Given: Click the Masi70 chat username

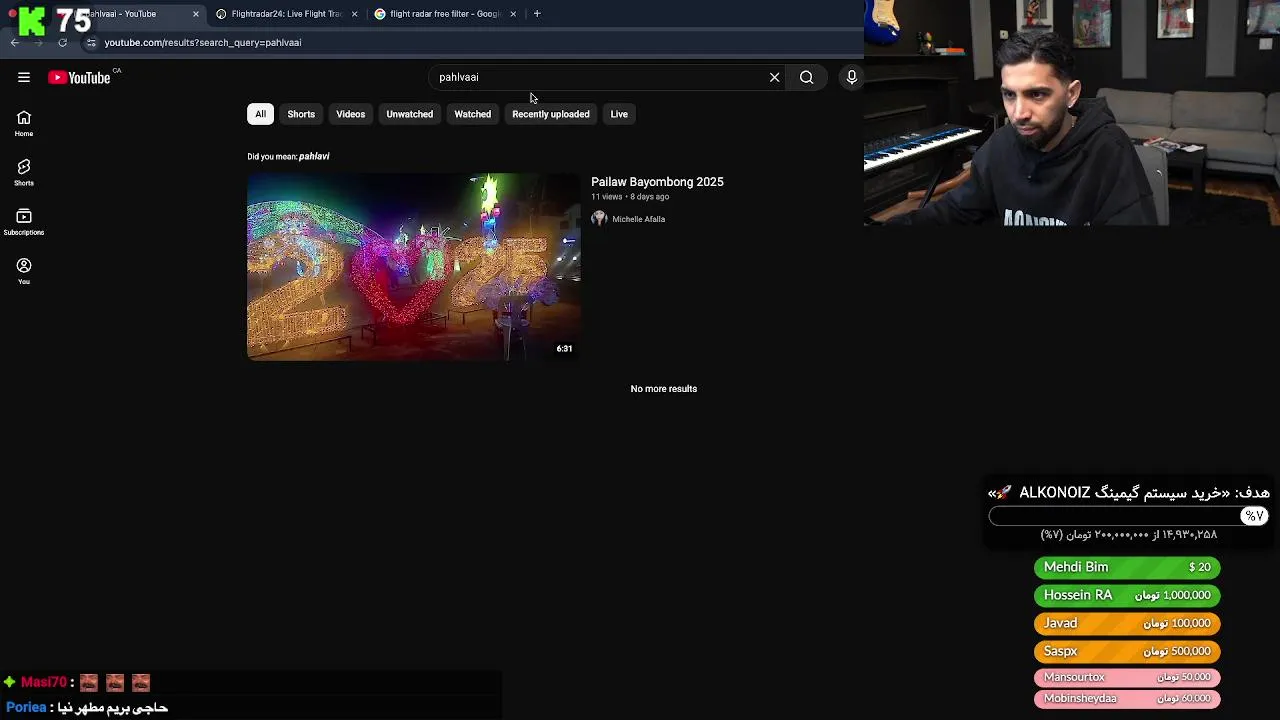Looking at the screenshot, I should click(43, 682).
